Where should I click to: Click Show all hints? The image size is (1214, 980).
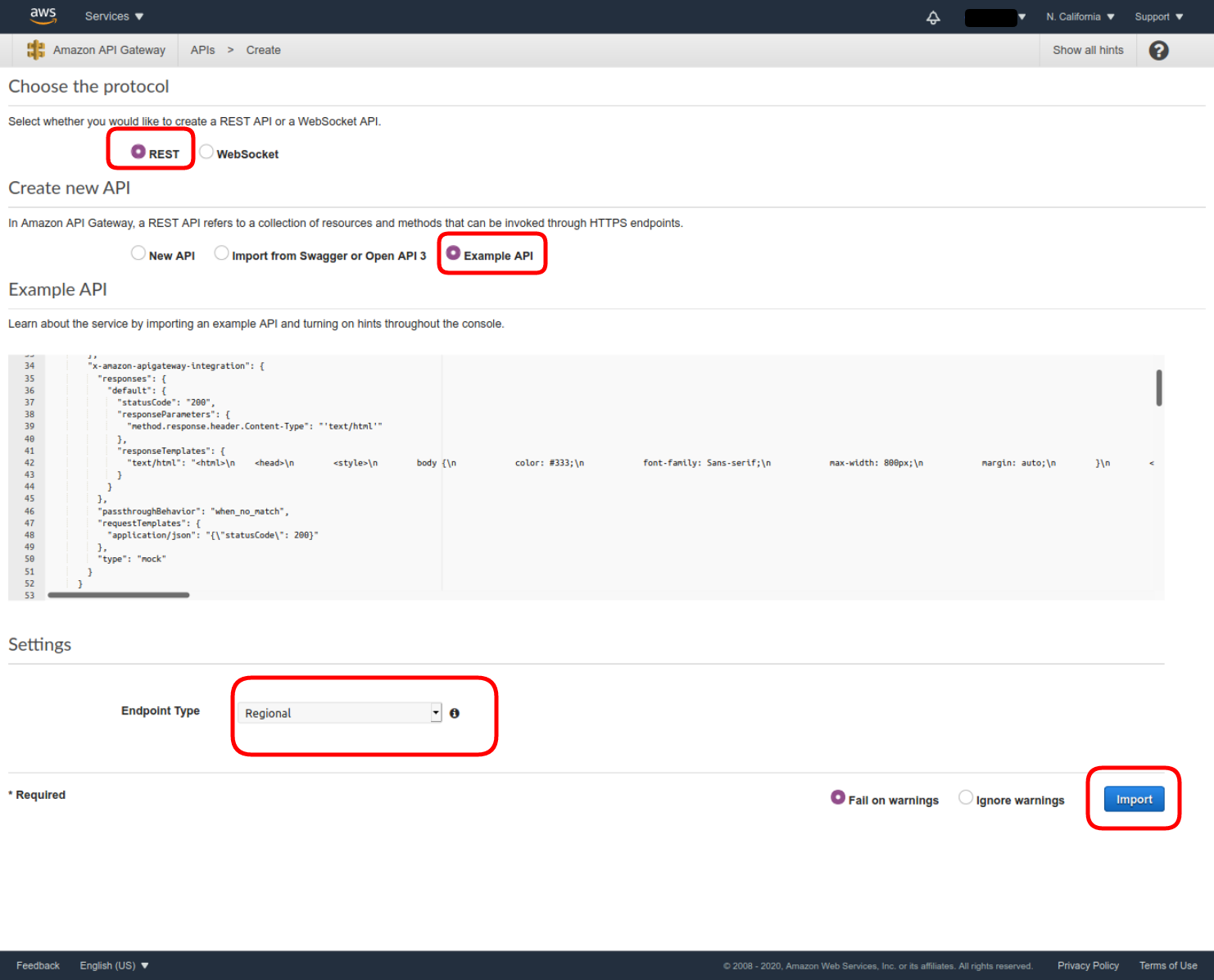[x=1088, y=50]
